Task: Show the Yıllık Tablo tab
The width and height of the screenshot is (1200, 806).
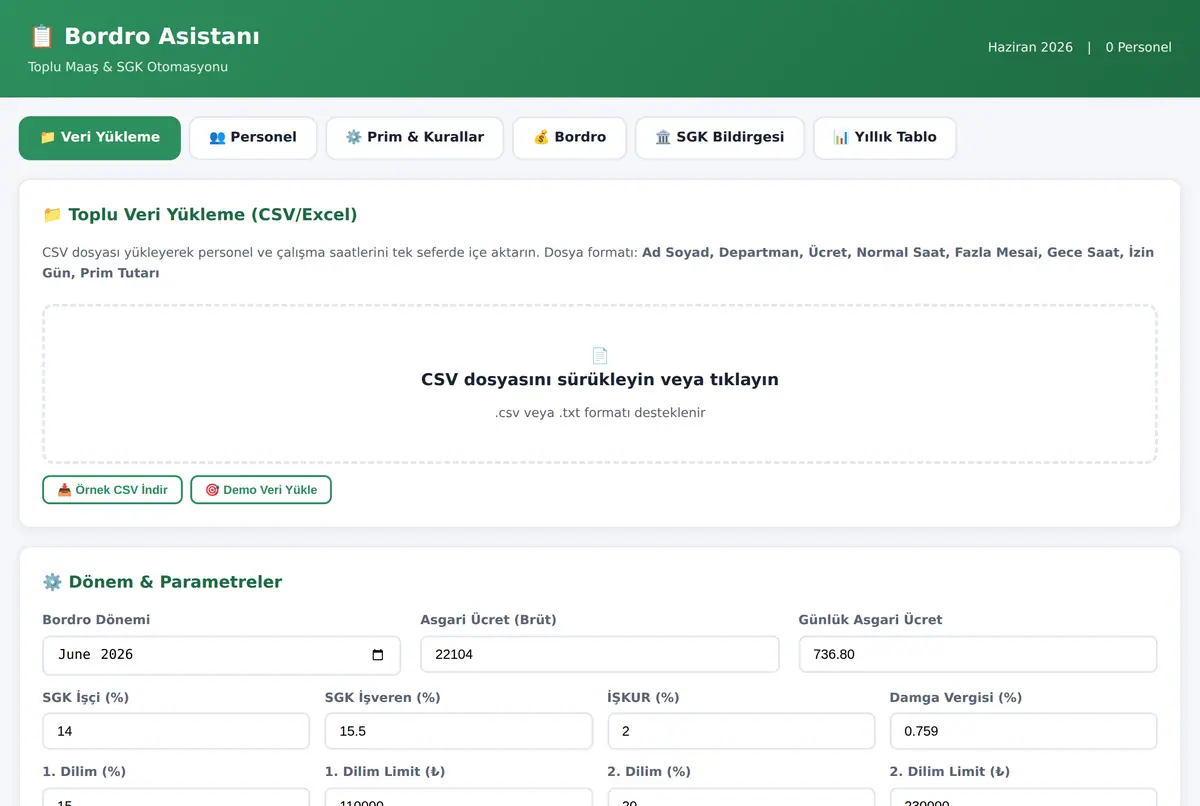Action: click(x=885, y=138)
